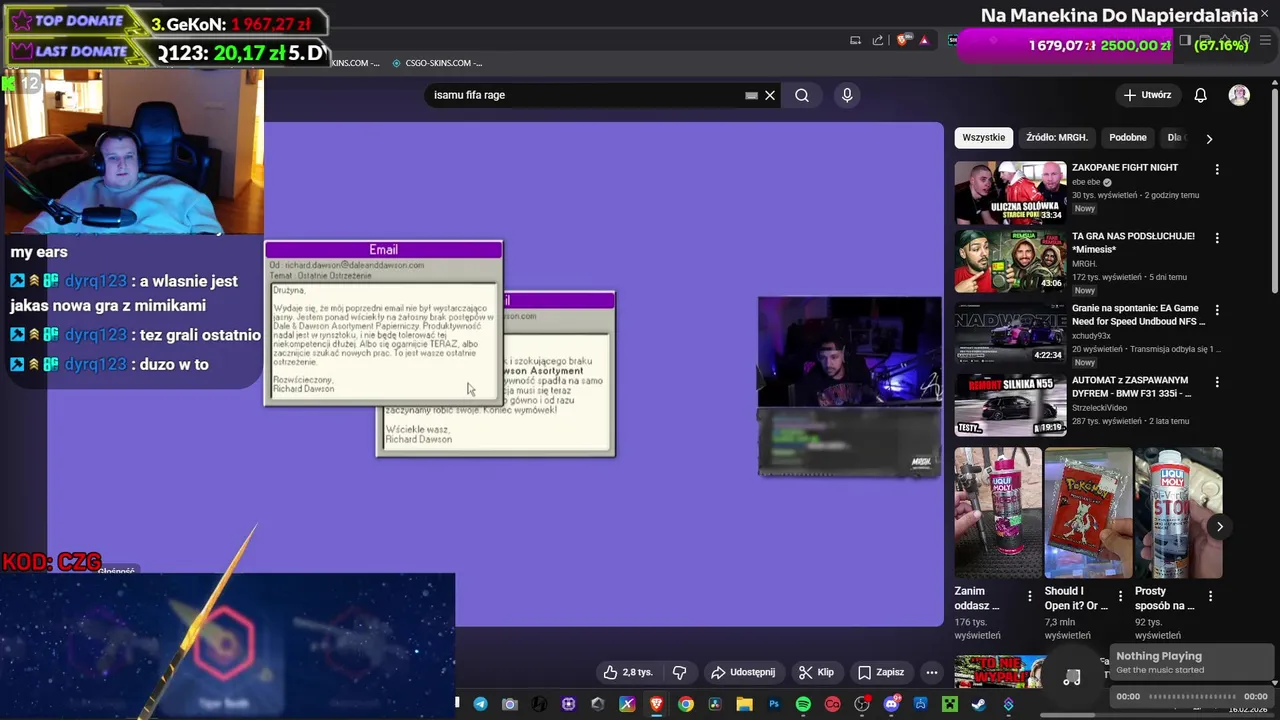Open Google Chrome from the taskbar

tap(685, 704)
